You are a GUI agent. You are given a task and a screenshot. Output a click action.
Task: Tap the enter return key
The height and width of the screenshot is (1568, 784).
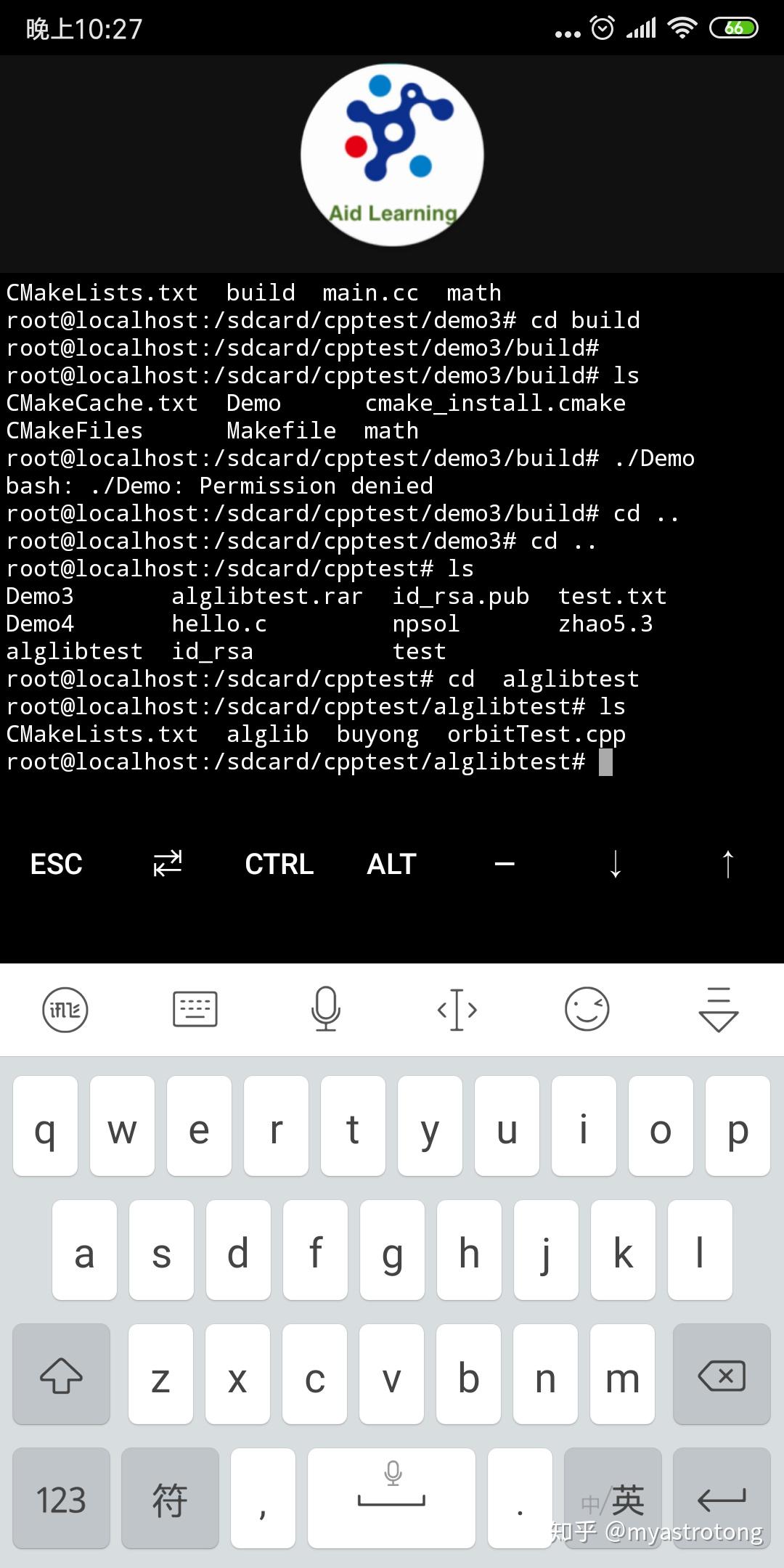pyautogui.click(x=722, y=1500)
